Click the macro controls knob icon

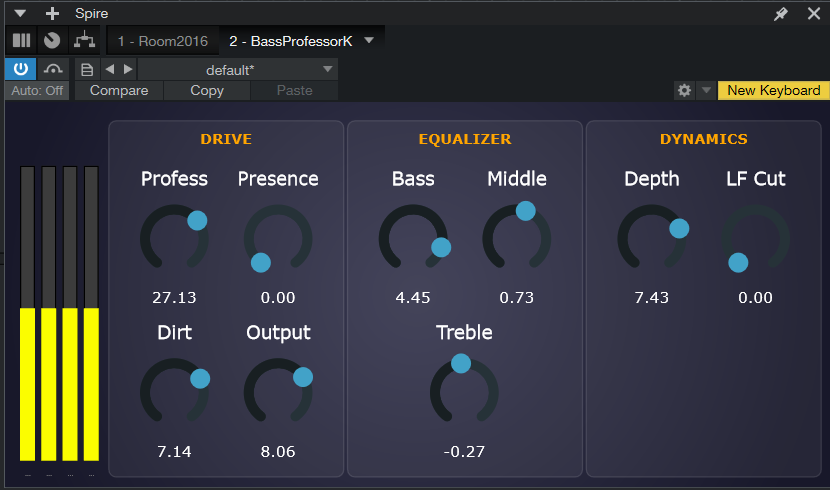point(52,40)
